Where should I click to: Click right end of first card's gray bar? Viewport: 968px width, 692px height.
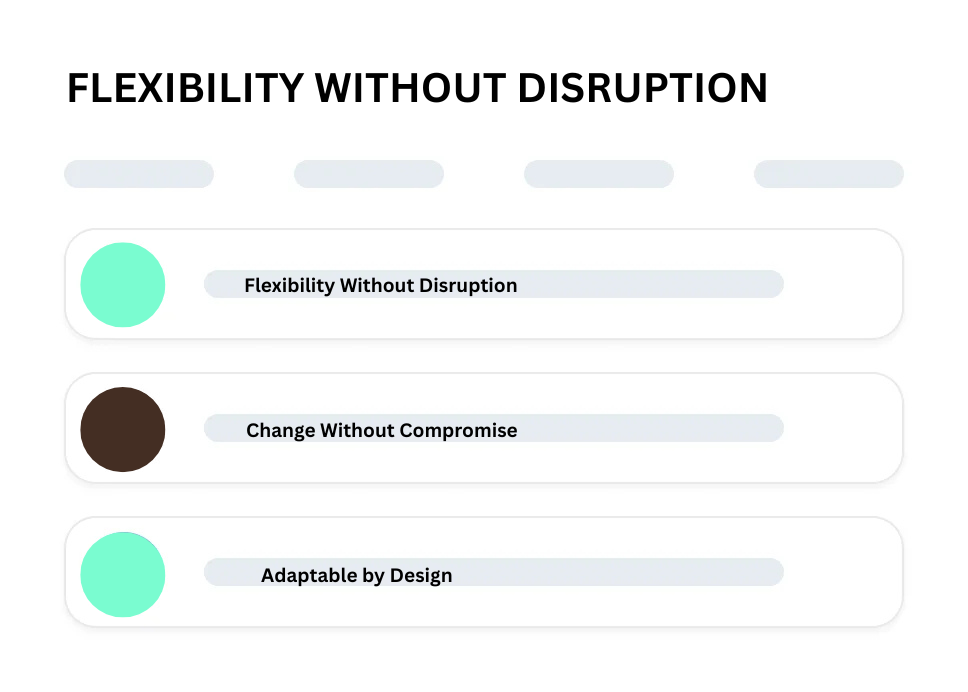point(765,284)
